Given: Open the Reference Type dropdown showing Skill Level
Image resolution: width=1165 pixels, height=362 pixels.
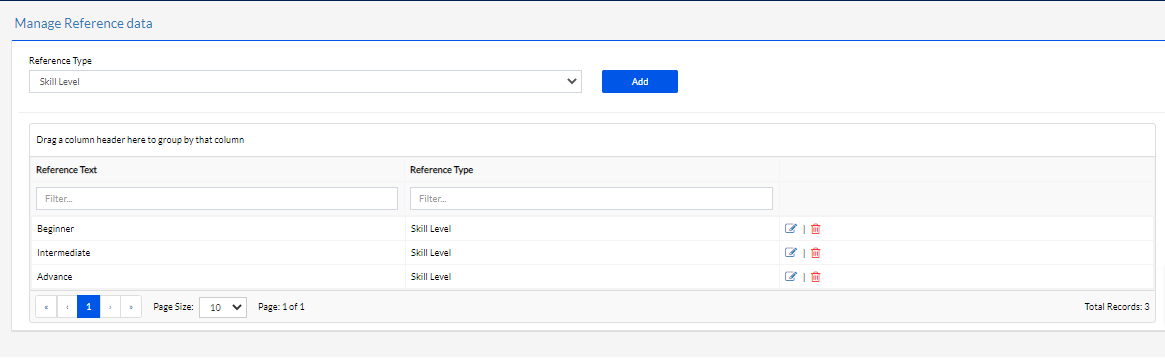Looking at the screenshot, I should [x=305, y=82].
